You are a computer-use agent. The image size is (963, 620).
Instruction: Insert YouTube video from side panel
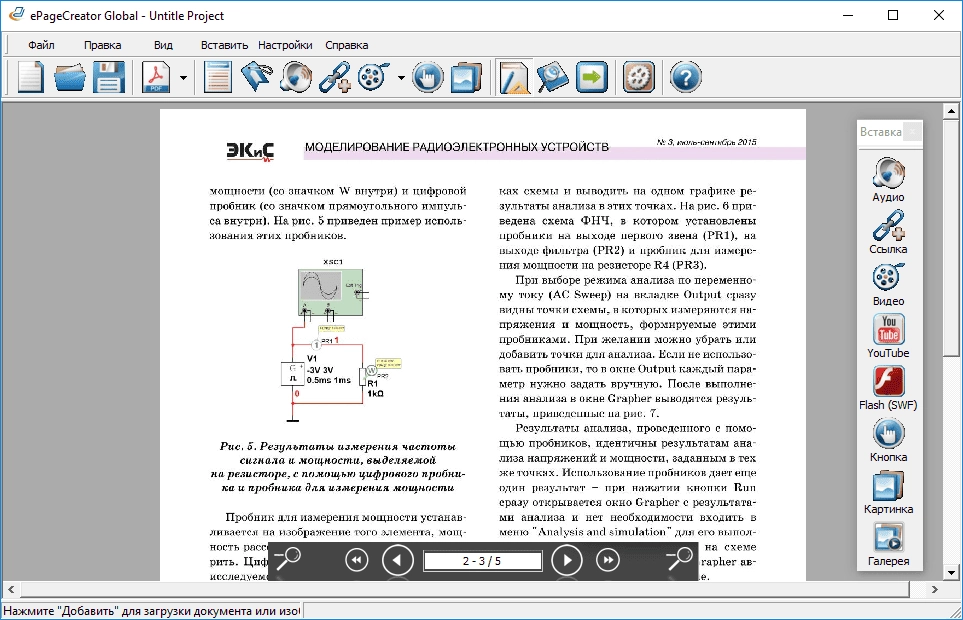pos(888,336)
